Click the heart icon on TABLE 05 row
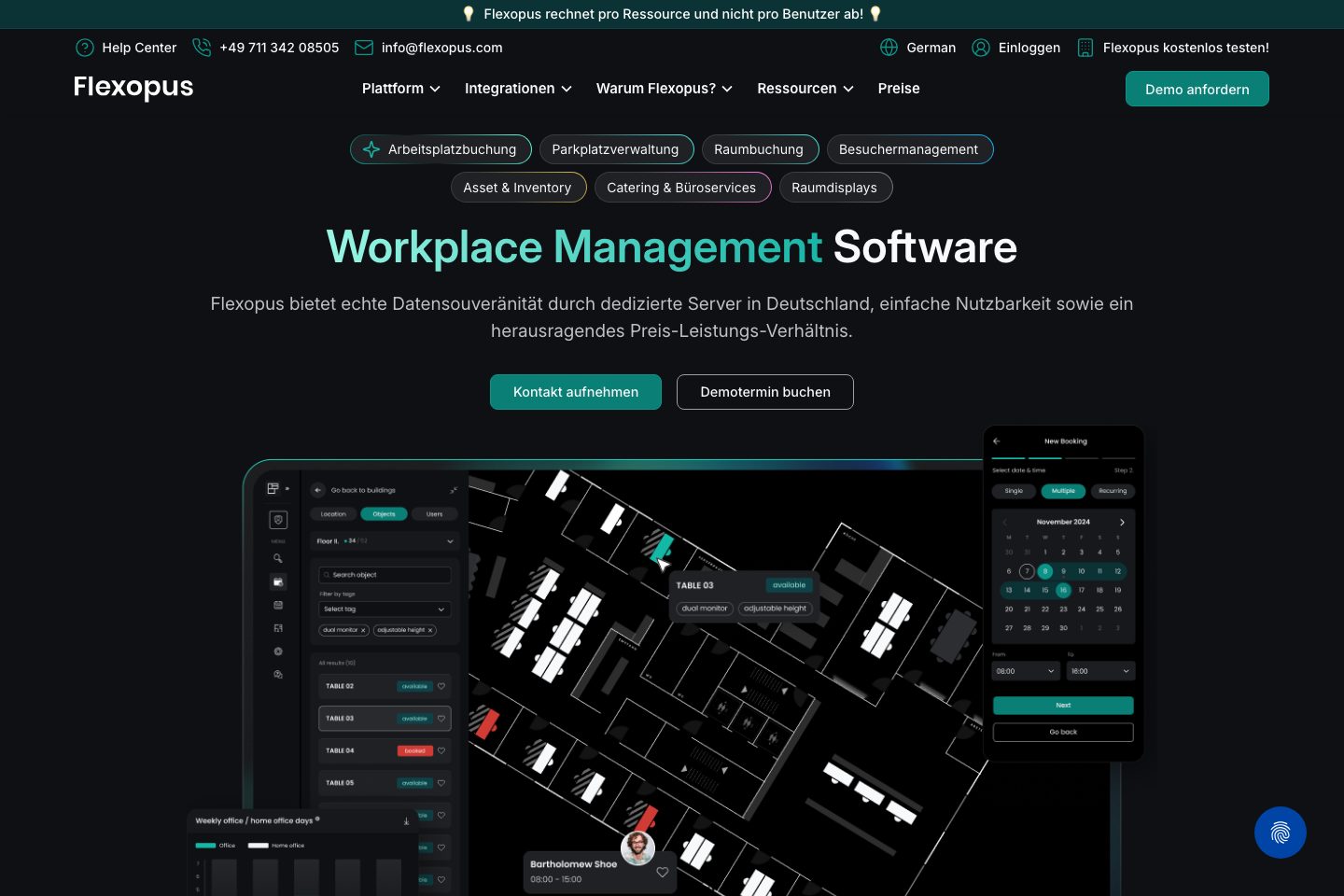 [441, 783]
